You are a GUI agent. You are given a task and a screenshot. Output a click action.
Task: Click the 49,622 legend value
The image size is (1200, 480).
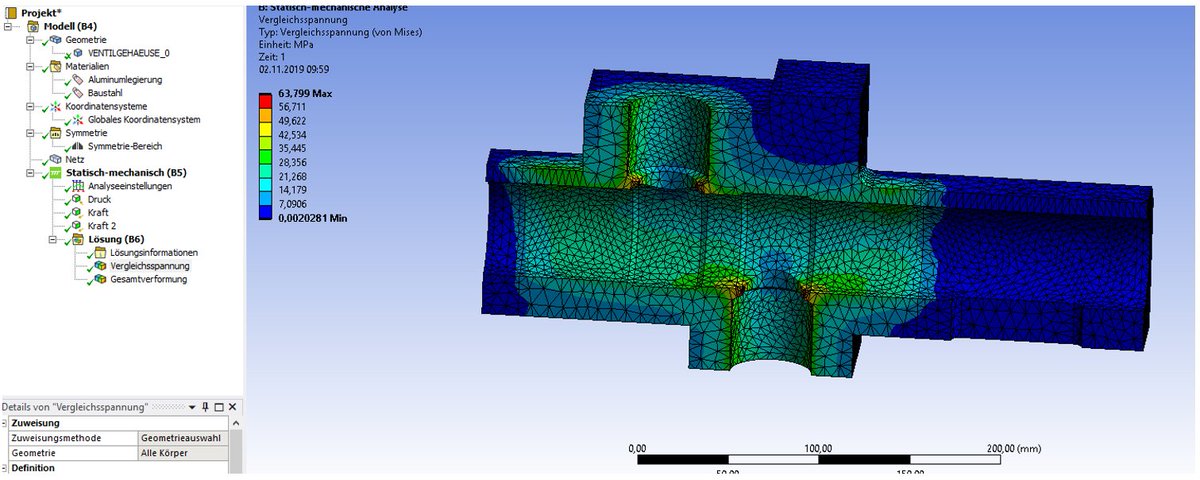(x=292, y=120)
